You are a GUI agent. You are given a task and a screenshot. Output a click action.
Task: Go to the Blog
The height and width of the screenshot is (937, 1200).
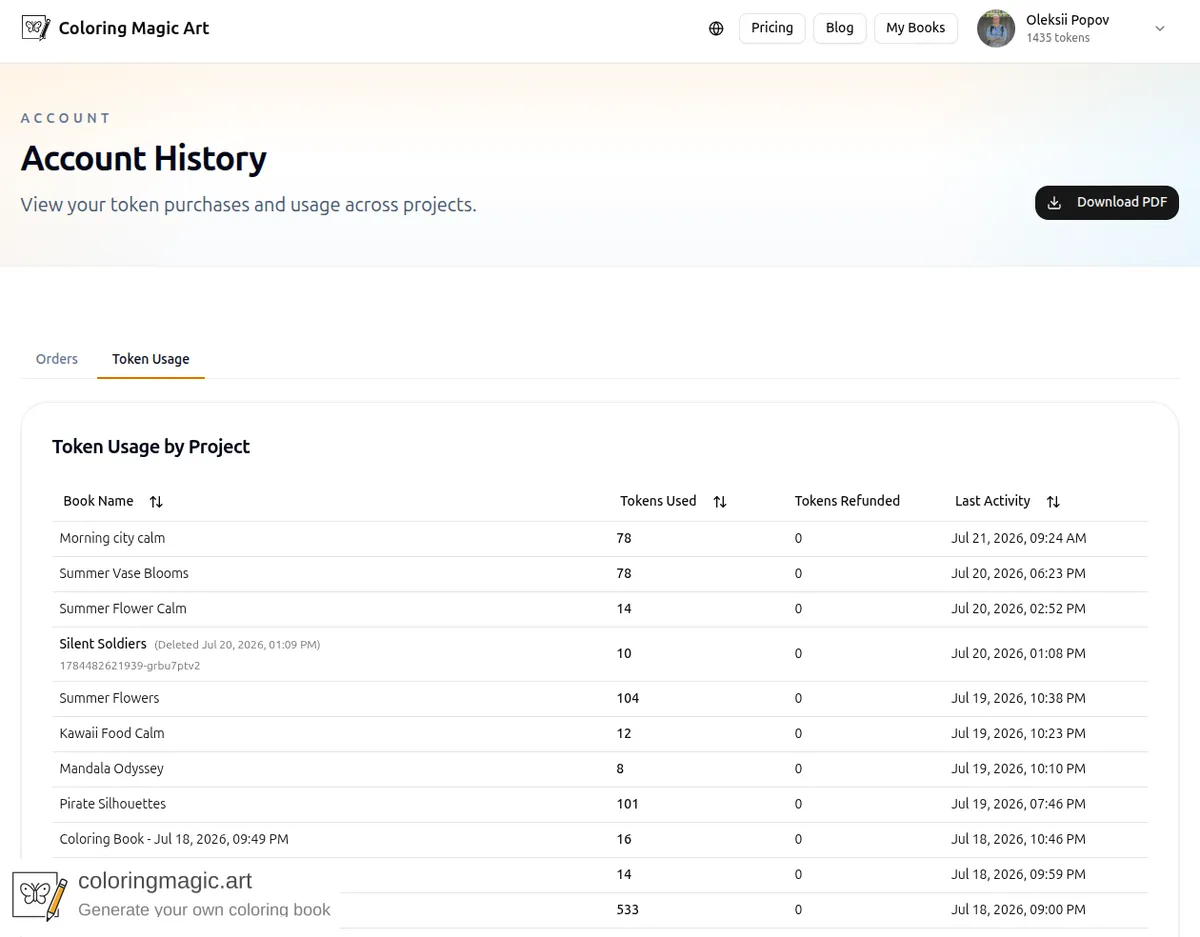point(840,28)
